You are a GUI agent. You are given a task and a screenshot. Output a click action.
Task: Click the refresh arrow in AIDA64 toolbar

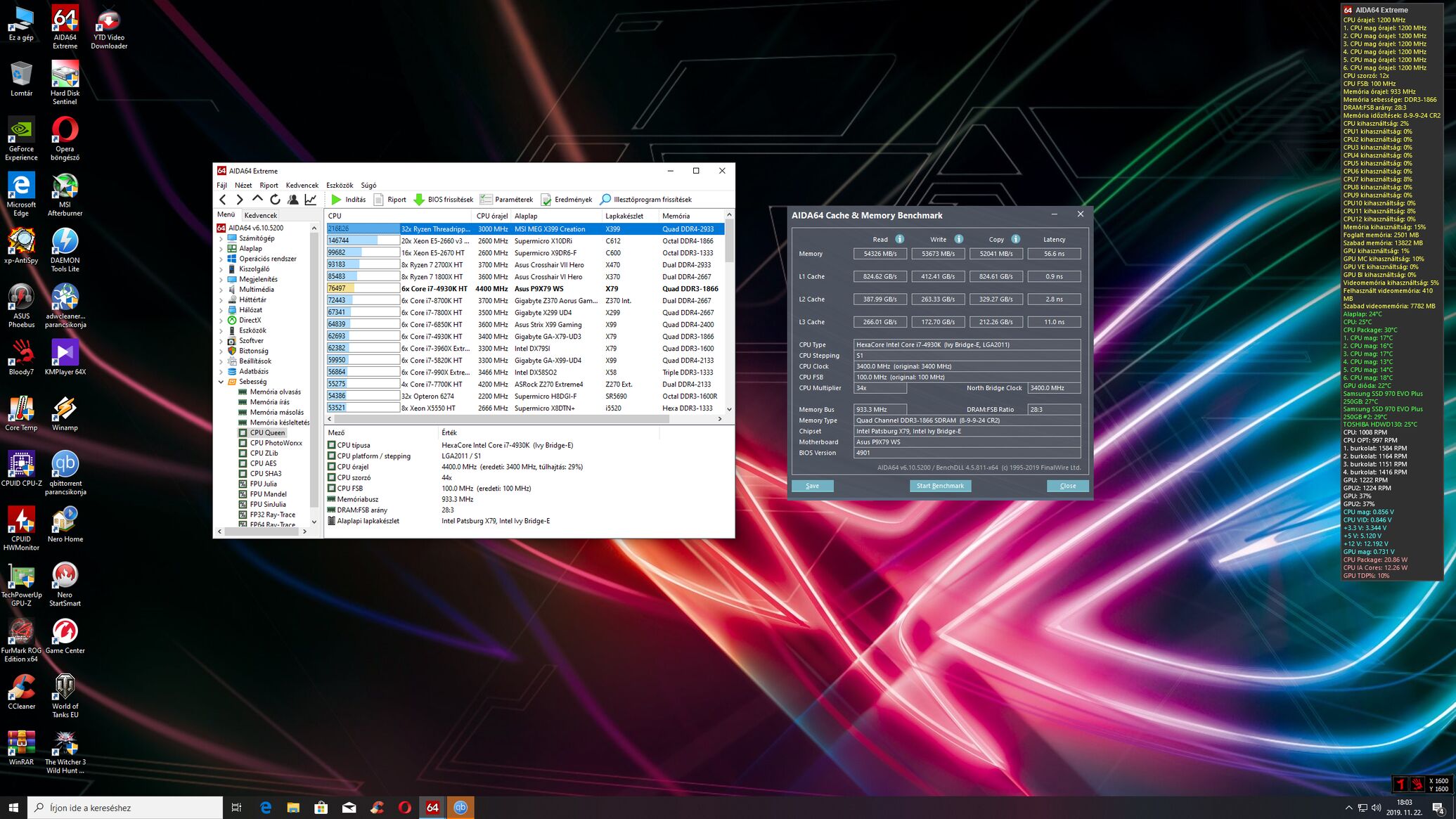[x=275, y=200]
